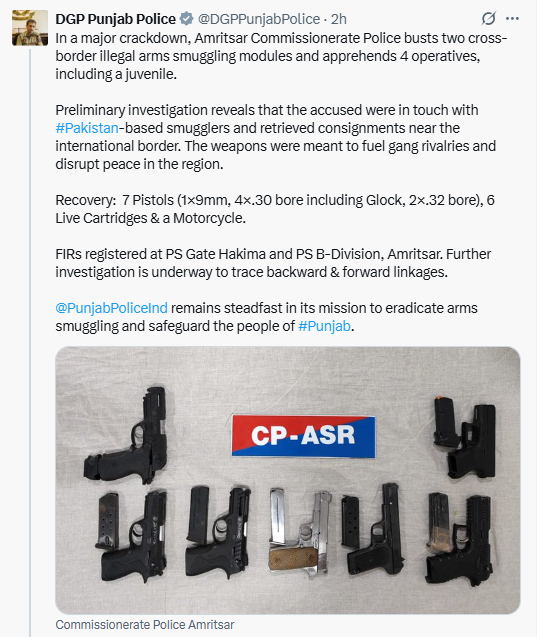Click the pistol with orange-tipped magazine

click(465, 437)
